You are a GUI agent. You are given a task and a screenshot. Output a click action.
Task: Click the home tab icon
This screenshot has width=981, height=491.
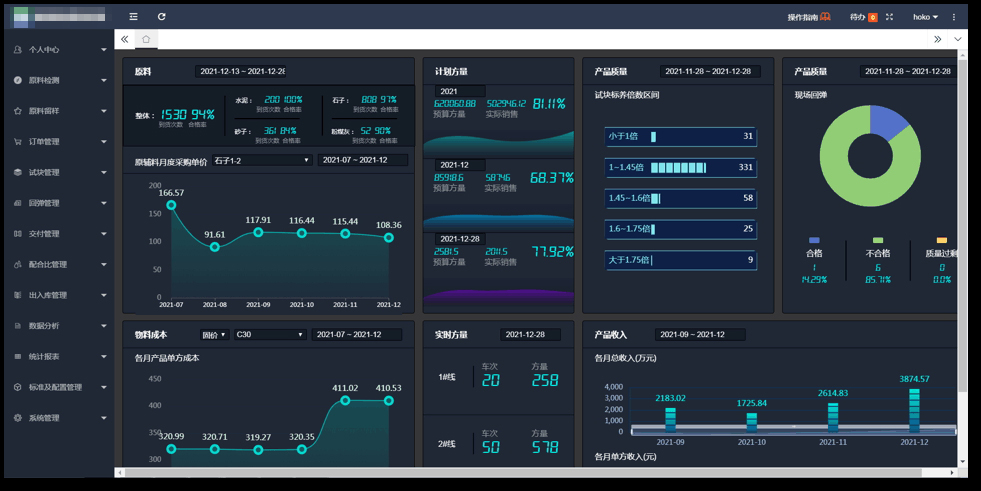click(x=145, y=39)
